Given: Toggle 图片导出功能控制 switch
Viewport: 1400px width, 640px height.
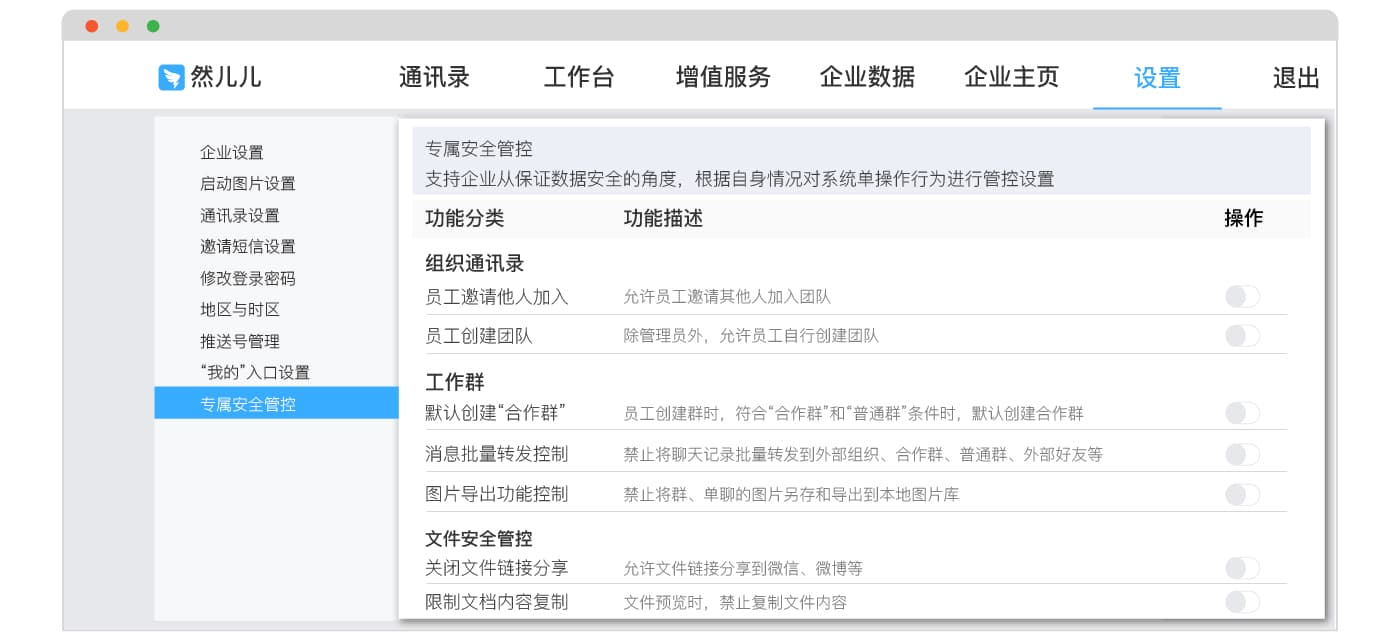Looking at the screenshot, I should [x=1242, y=494].
